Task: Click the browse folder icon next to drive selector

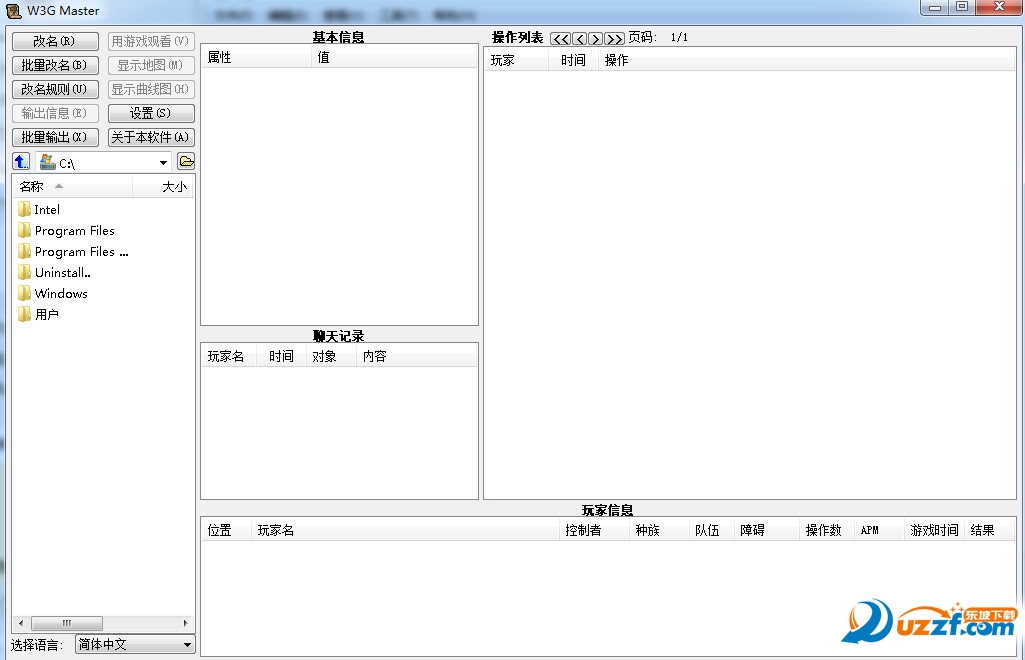Action: [186, 162]
